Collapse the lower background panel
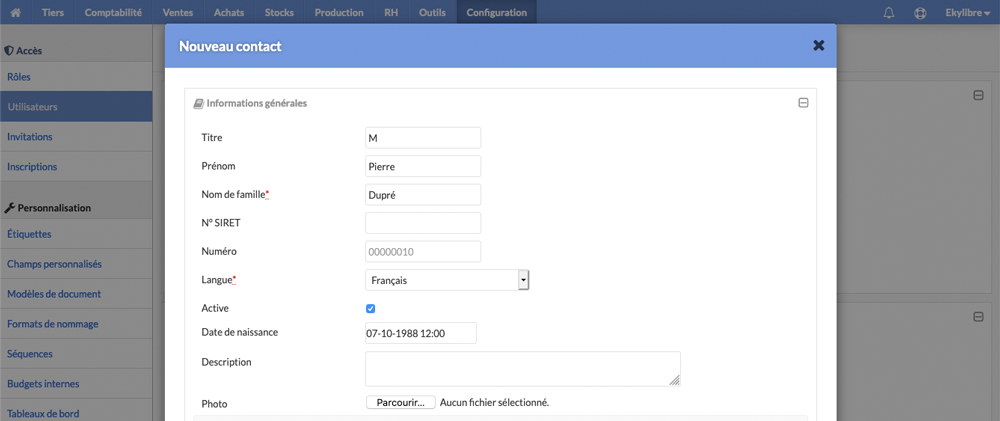The height and width of the screenshot is (421, 1000). [978, 316]
